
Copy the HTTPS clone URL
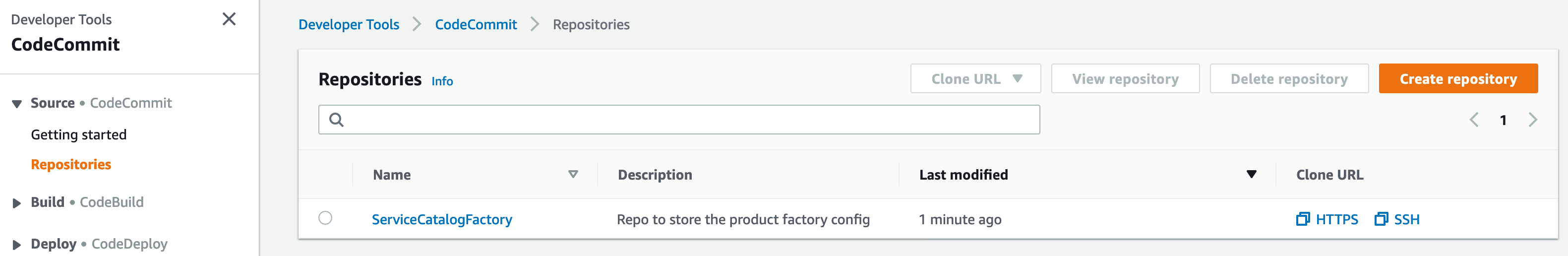click(1327, 219)
